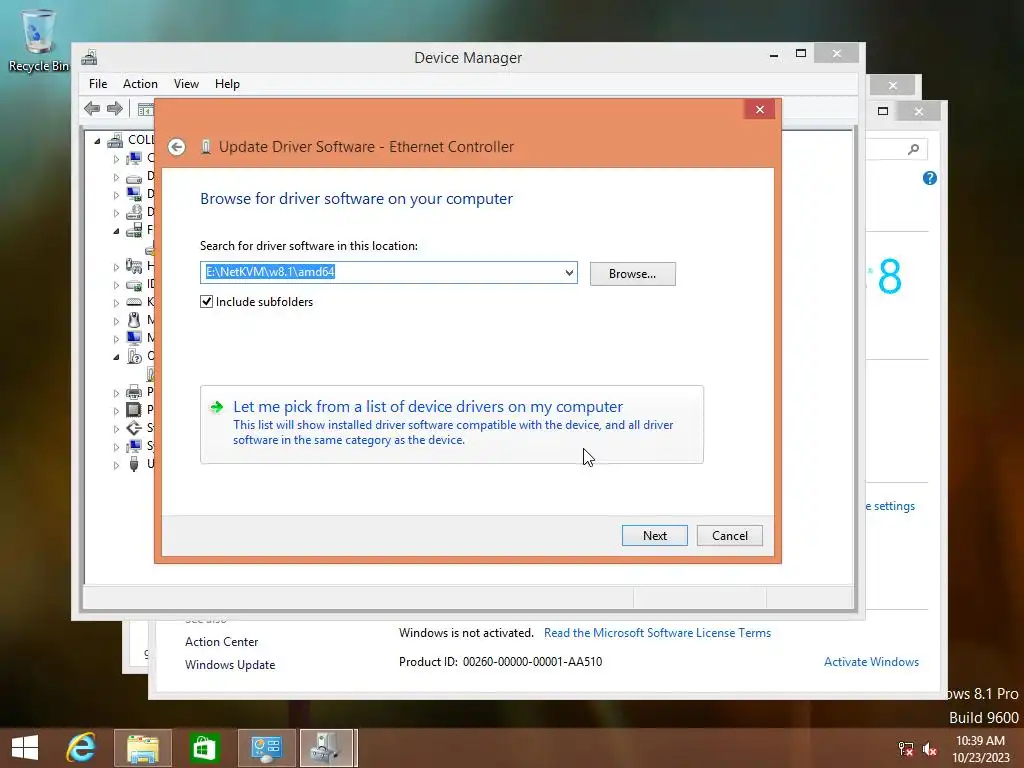
Task: Open the View menu
Action: pyautogui.click(x=186, y=84)
